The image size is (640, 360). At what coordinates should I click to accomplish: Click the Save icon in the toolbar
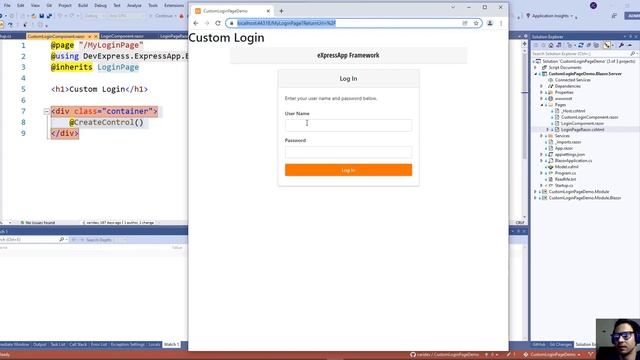pyautogui.click(x=42, y=16)
